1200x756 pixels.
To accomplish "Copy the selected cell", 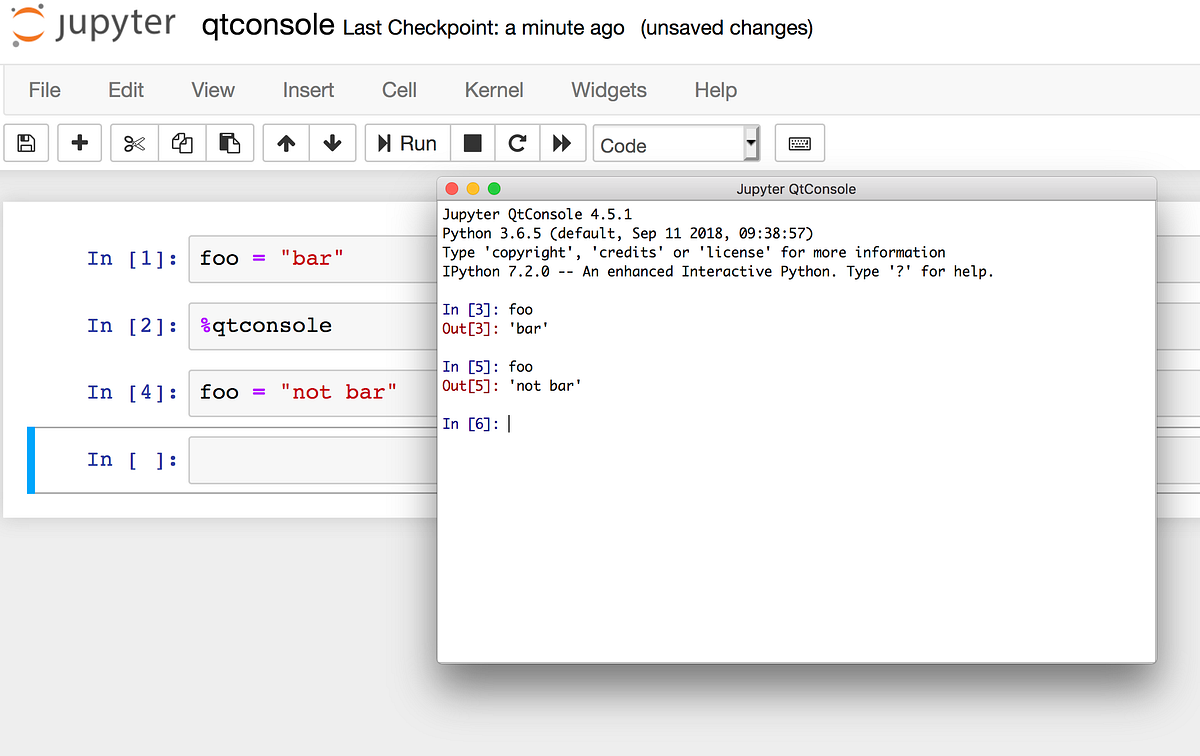I will (181, 143).
